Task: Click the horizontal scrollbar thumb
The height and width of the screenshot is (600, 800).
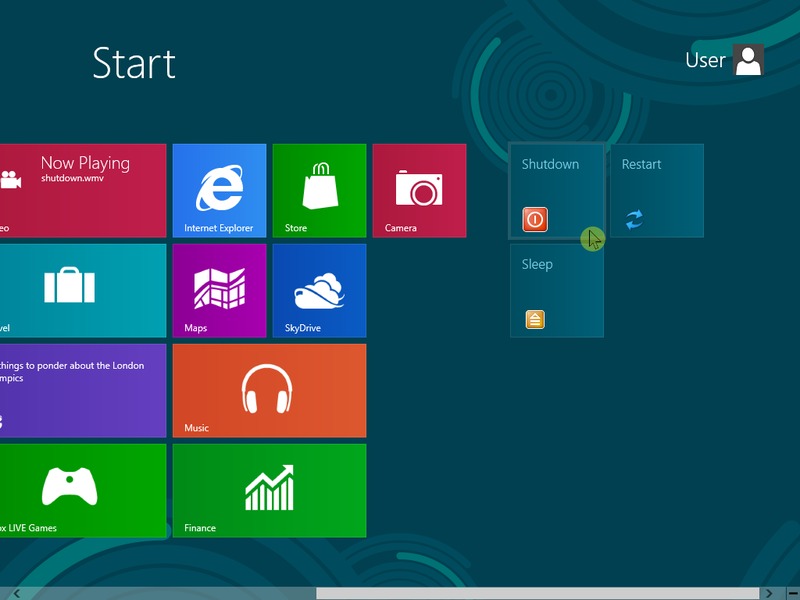Action: coord(536,593)
